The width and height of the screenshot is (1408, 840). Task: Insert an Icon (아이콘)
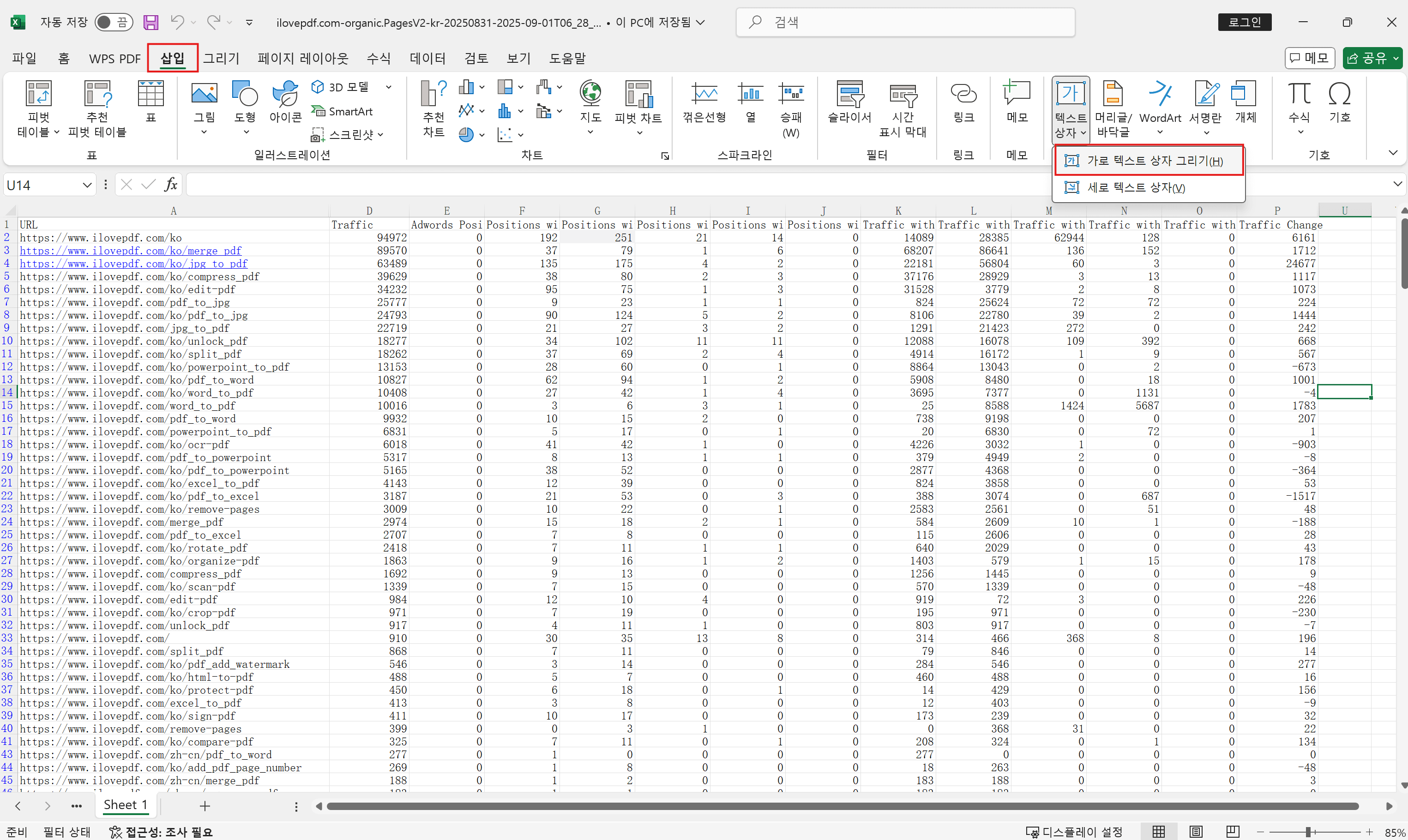point(285,102)
